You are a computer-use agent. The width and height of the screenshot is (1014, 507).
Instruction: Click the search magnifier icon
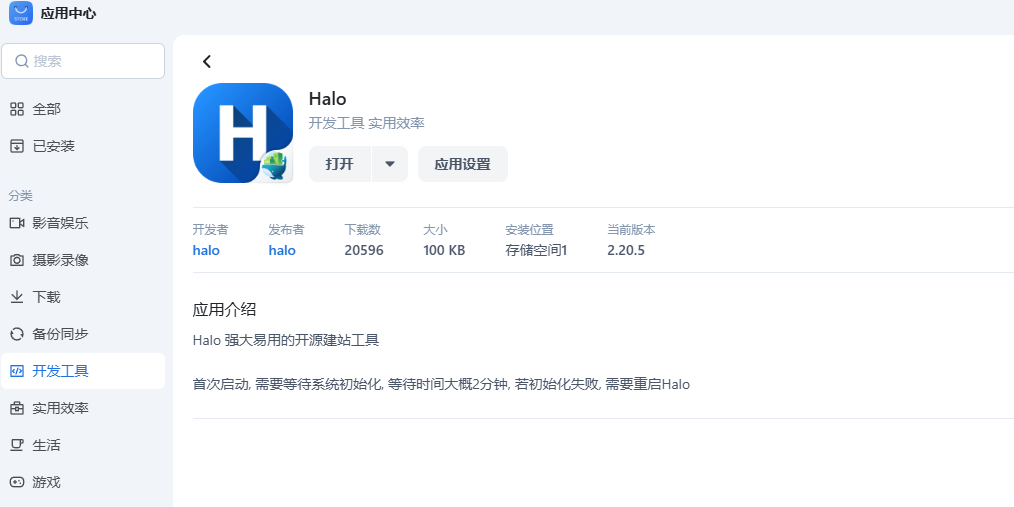[x=21, y=61]
